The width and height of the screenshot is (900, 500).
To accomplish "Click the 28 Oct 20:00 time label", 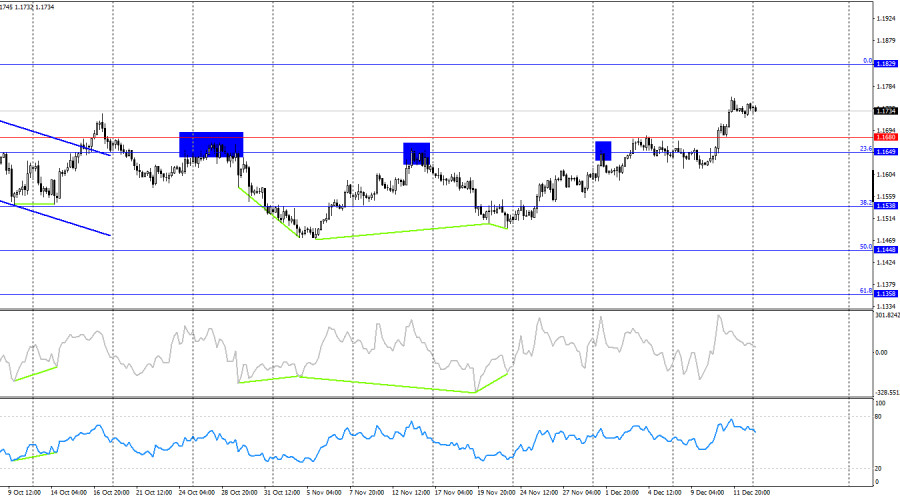I will [239, 493].
